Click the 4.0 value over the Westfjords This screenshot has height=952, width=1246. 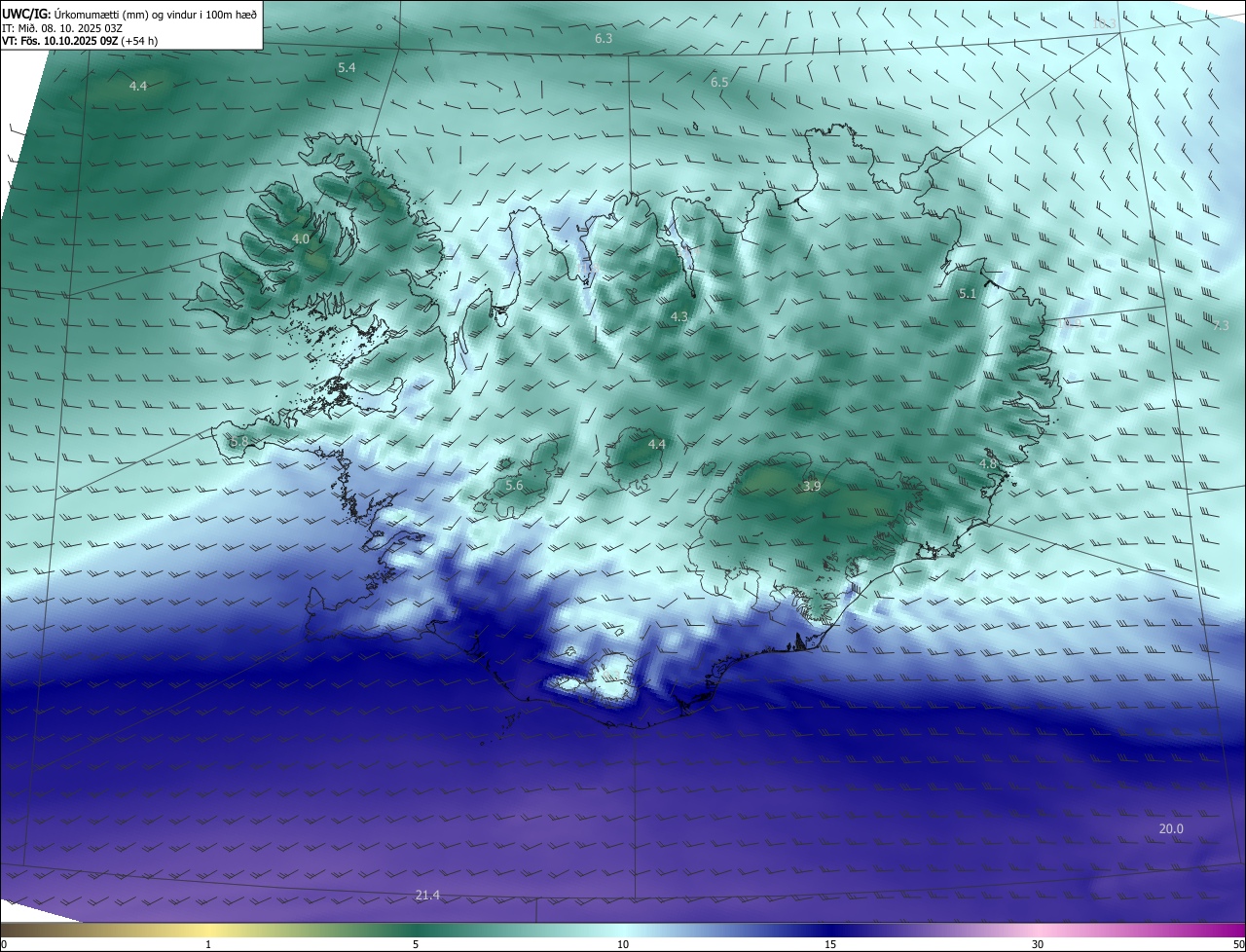pos(301,238)
